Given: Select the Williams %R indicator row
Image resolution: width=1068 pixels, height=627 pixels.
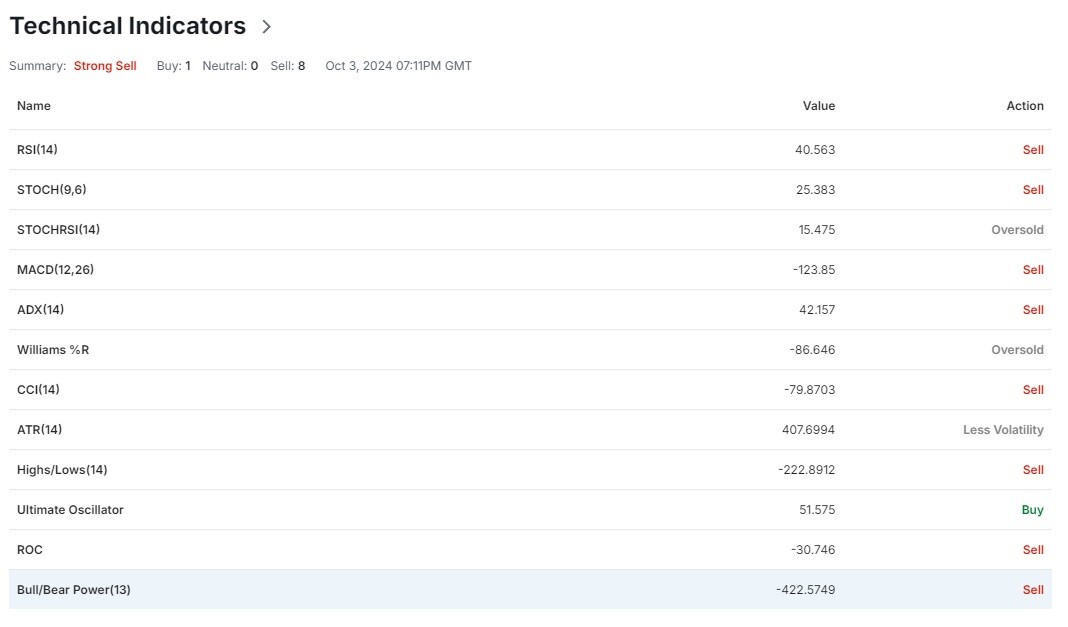Looking at the screenshot, I should click(530, 350).
